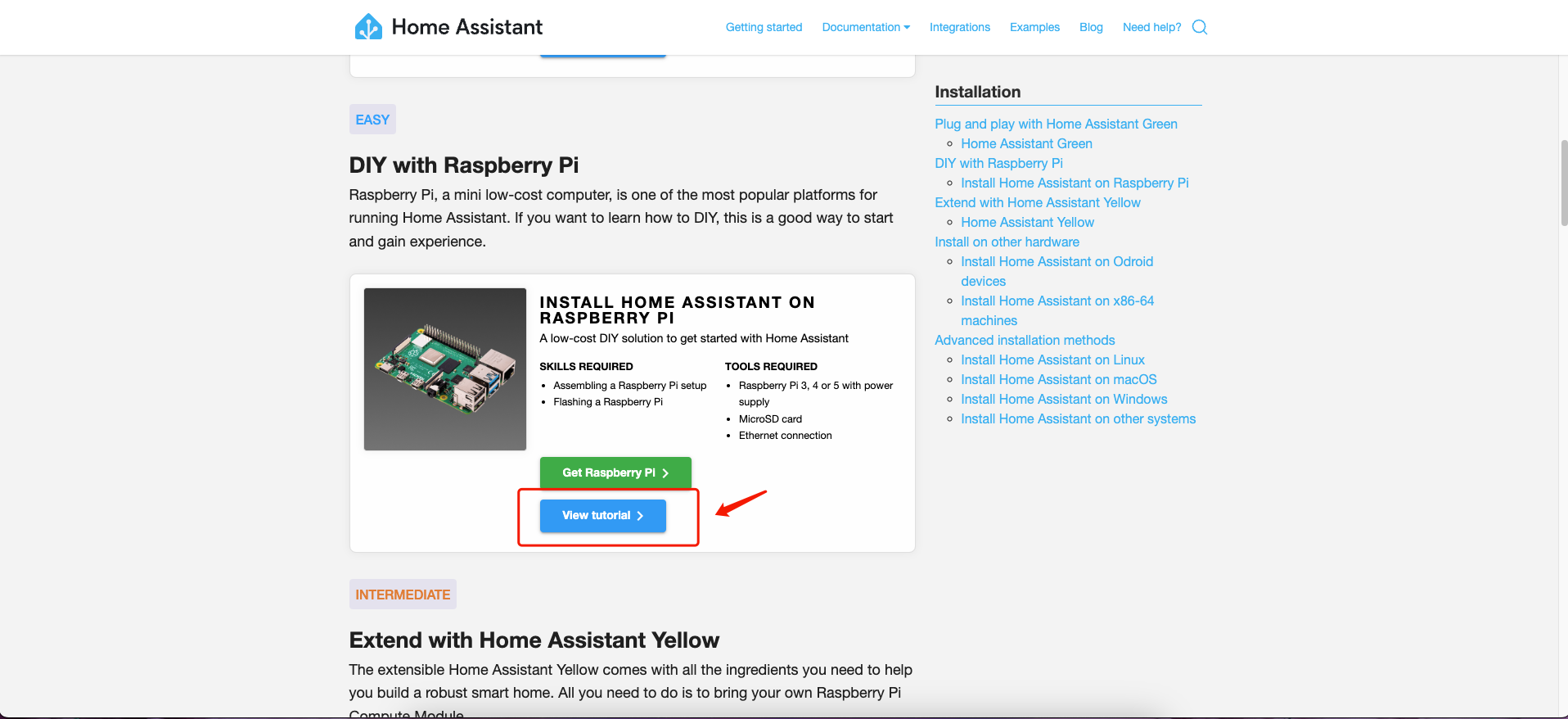Viewport: 1568px width, 719px height.
Task: Click Assembling a Raspberry Pi setup item
Action: coord(629,385)
